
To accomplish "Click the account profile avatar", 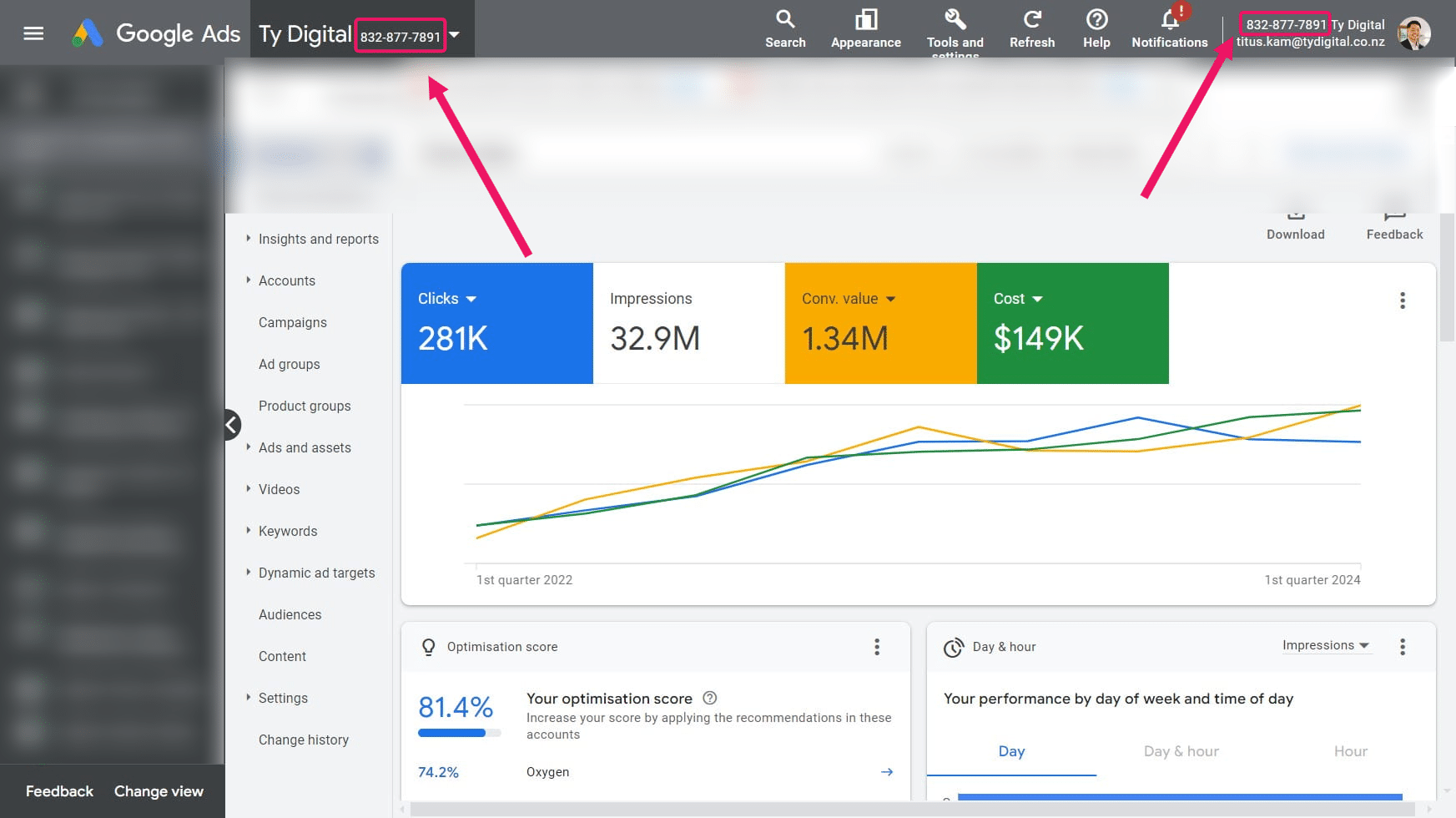I will (1413, 33).
